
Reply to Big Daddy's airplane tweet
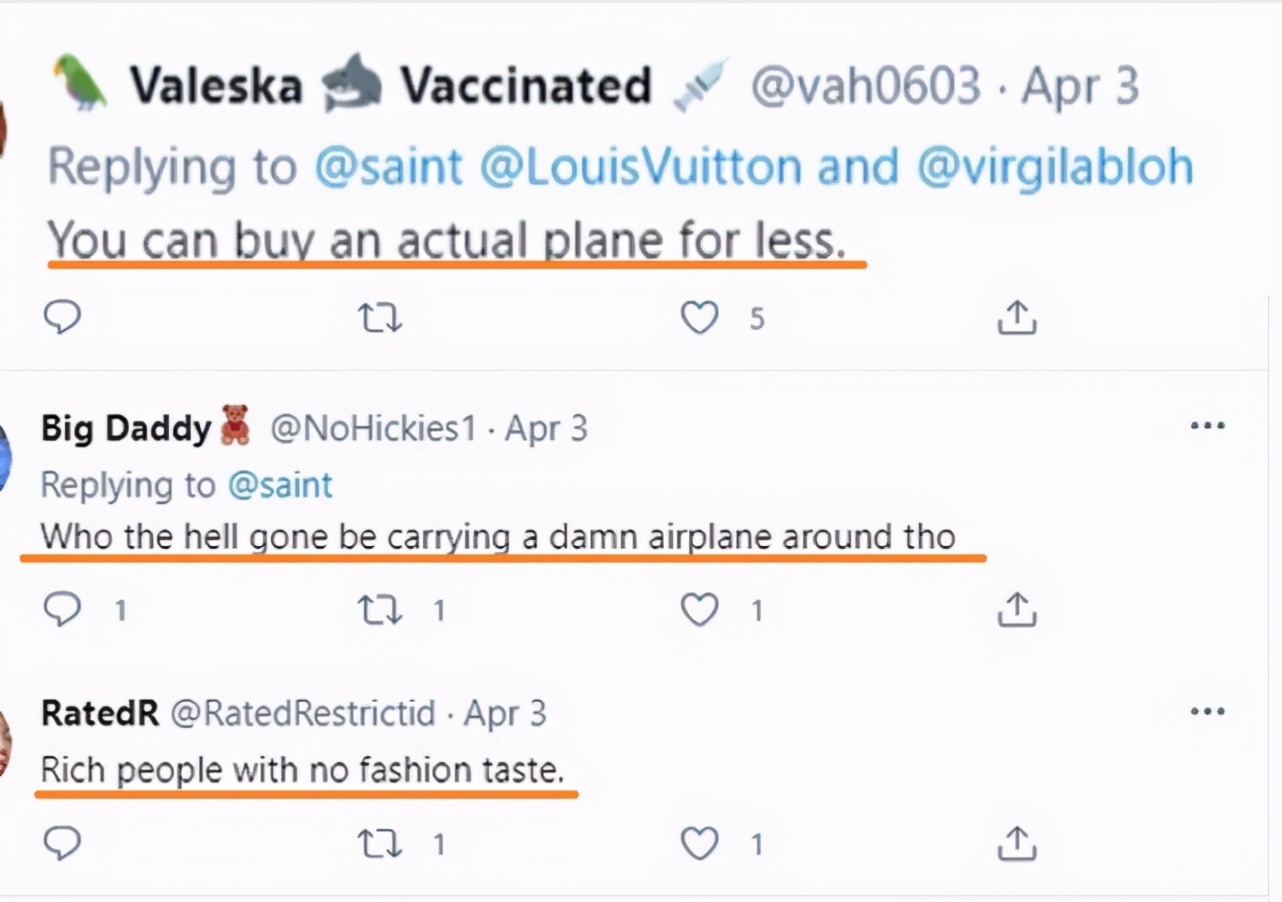[62, 609]
